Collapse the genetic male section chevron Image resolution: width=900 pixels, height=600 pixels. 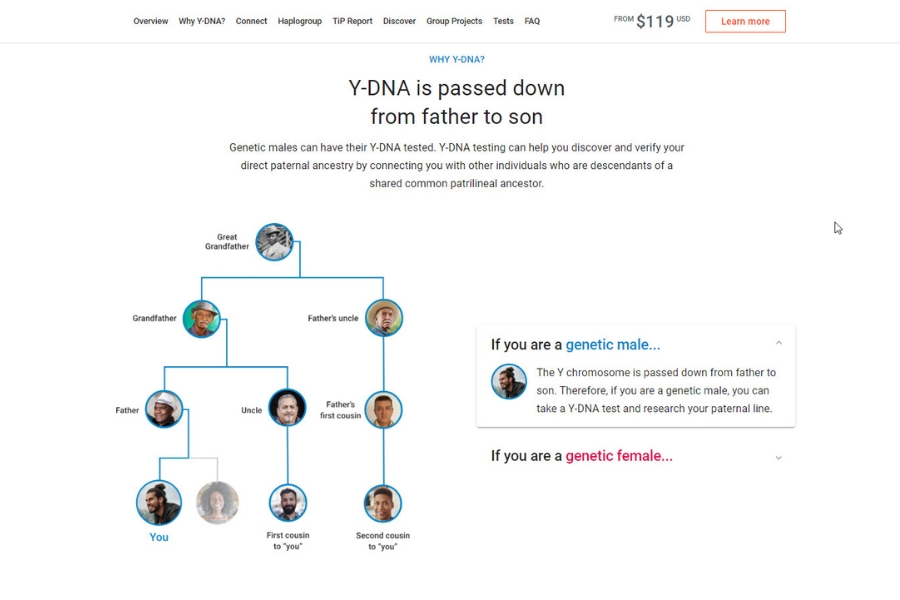coord(779,344)
